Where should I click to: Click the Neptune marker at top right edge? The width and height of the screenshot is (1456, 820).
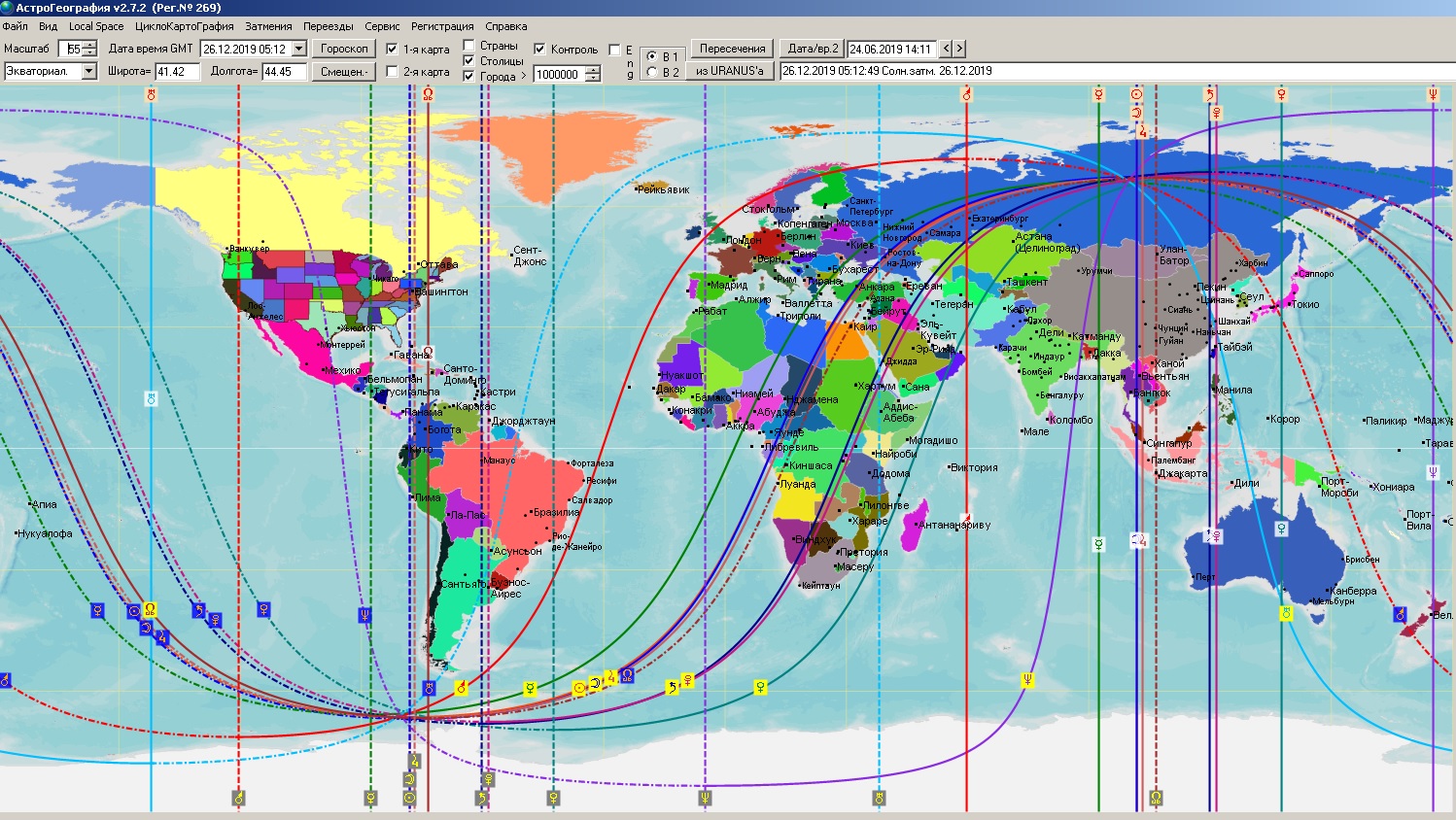point(1433,94)
